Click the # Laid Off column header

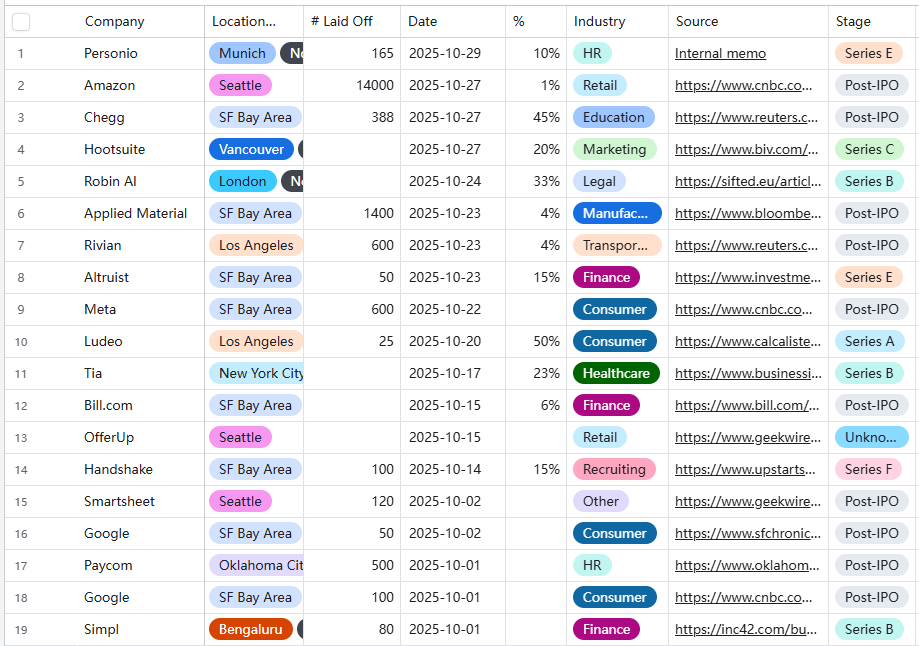coord(342,22)
